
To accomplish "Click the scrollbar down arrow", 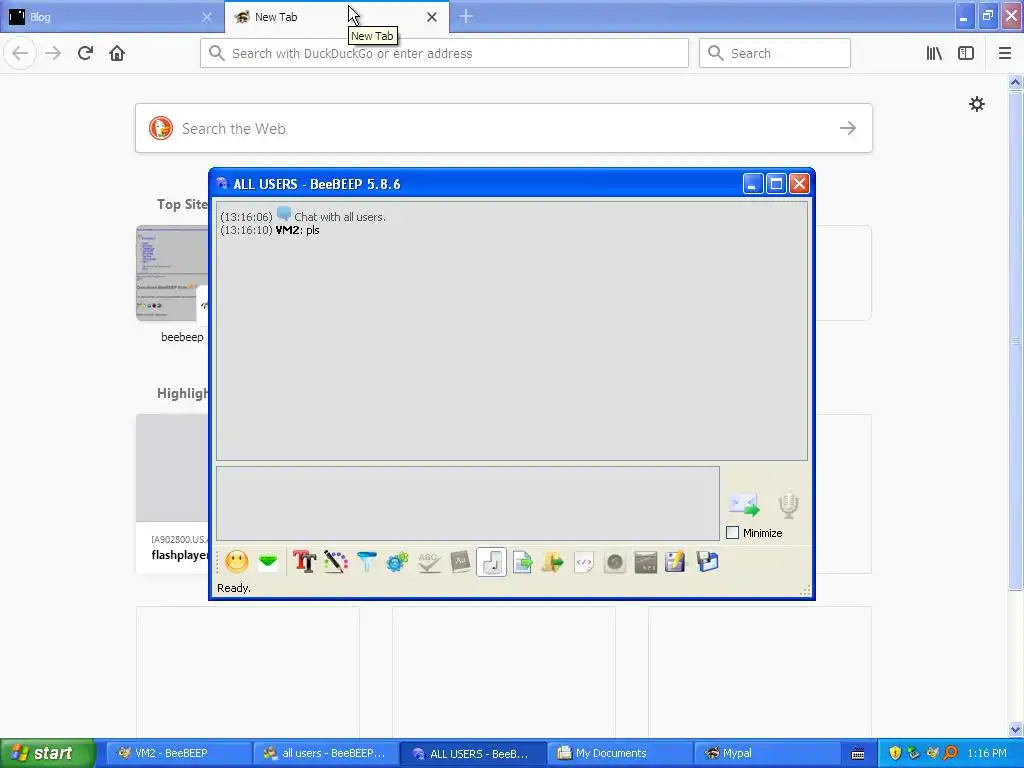I will tap(1015, 729).
